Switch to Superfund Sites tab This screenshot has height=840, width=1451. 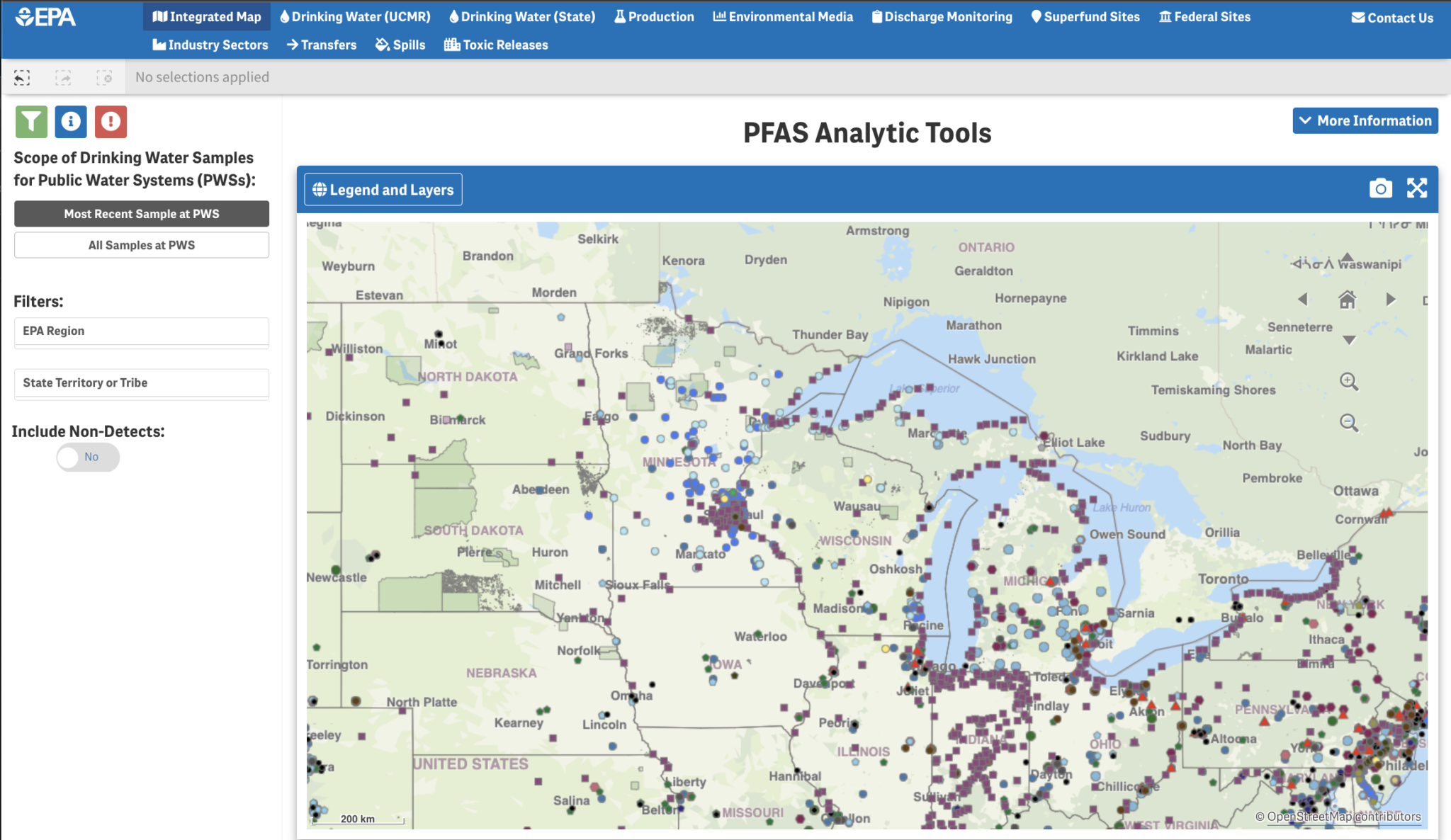1085,17
